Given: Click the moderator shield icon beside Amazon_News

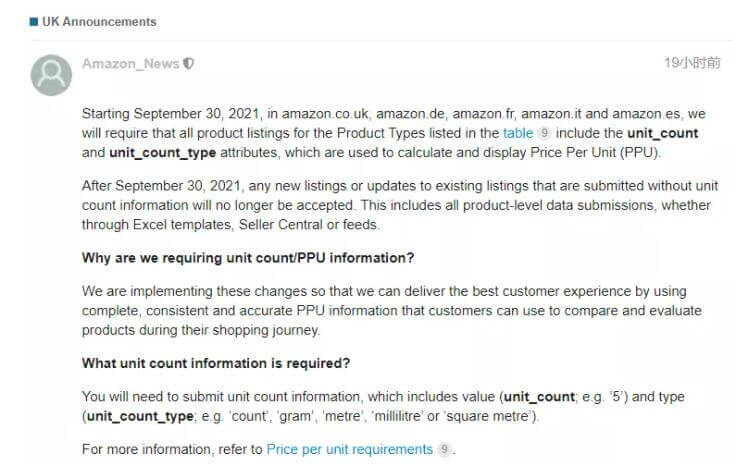Looking at the screenshot, I should pyautogui.click(x=189, y=63).
